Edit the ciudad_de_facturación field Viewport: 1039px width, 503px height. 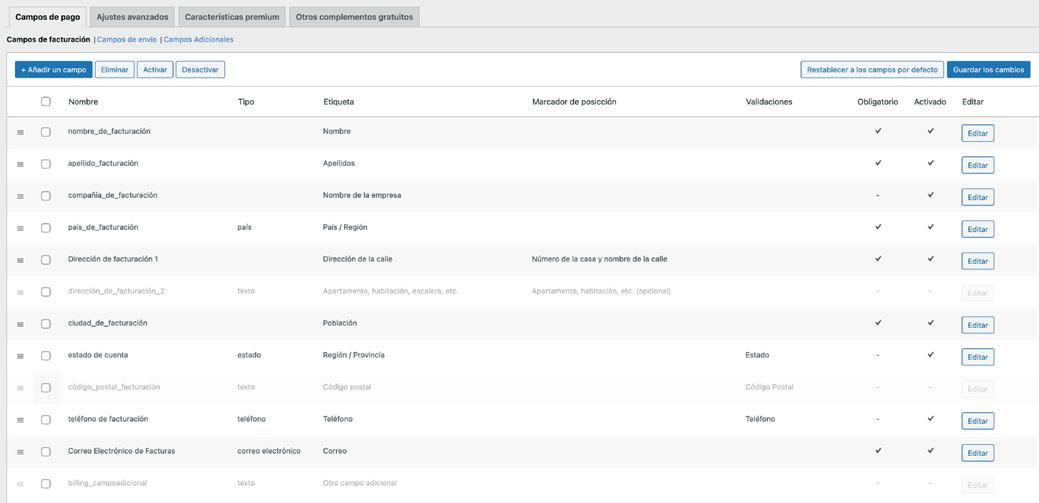point(978,325)
